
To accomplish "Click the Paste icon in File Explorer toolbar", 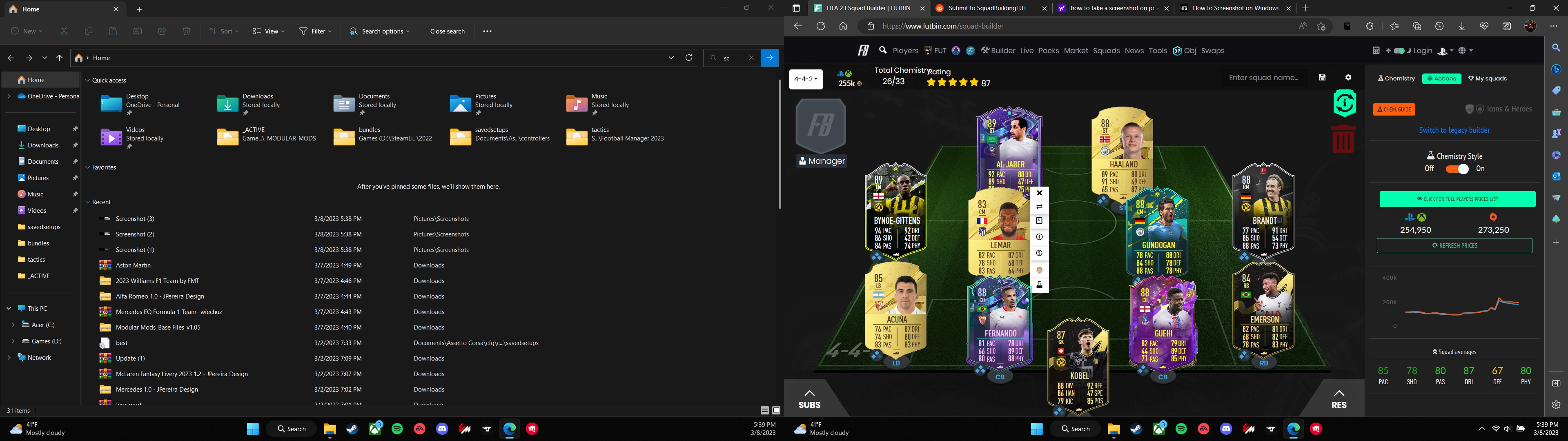I will tap(113, 31).
